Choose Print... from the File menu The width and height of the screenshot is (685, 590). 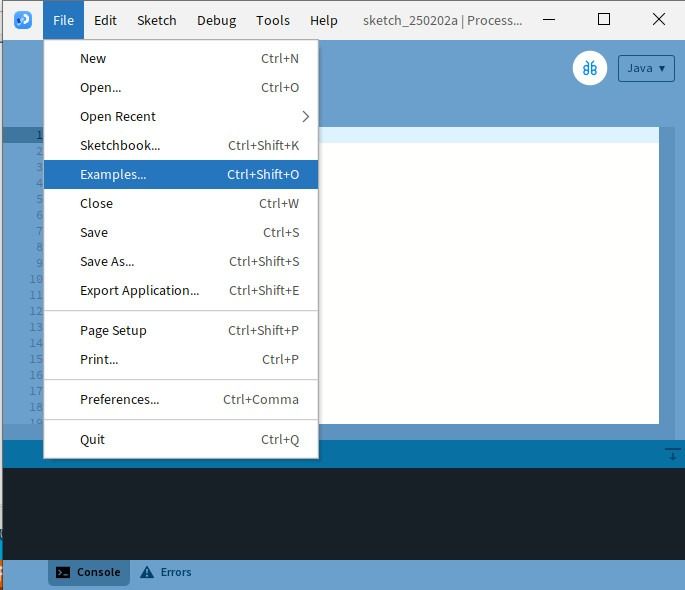(181, 359)
